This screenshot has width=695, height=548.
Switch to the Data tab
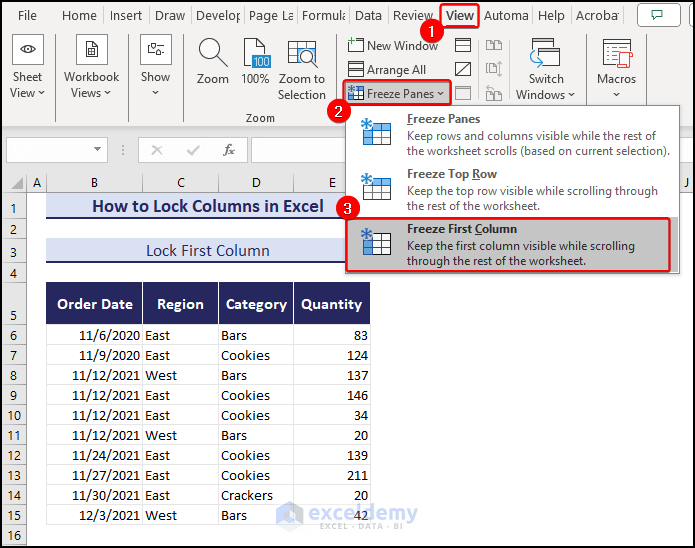click(x=368, y=16)
